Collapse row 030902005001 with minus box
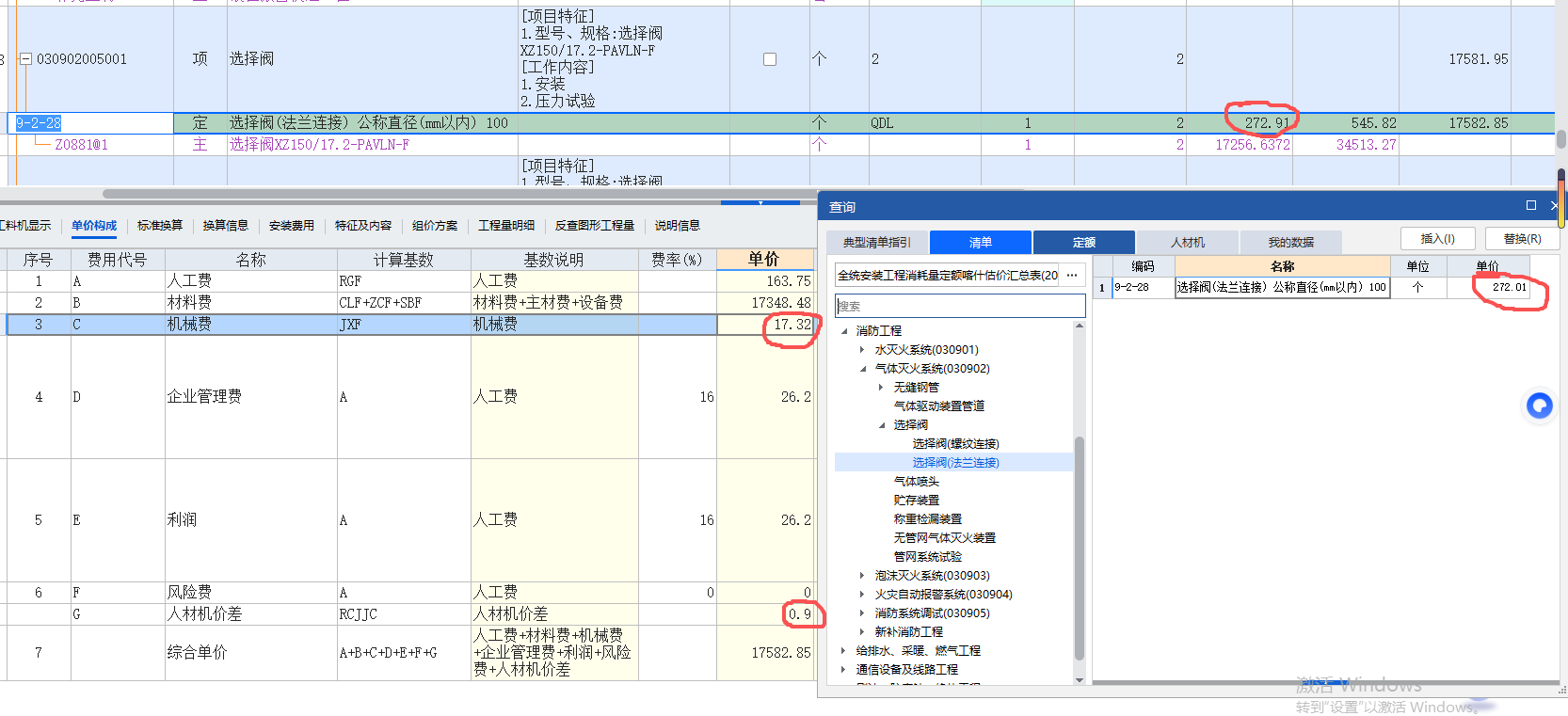Image resolution: width=1568 pixels, height=716 pixels. (26, 58)
